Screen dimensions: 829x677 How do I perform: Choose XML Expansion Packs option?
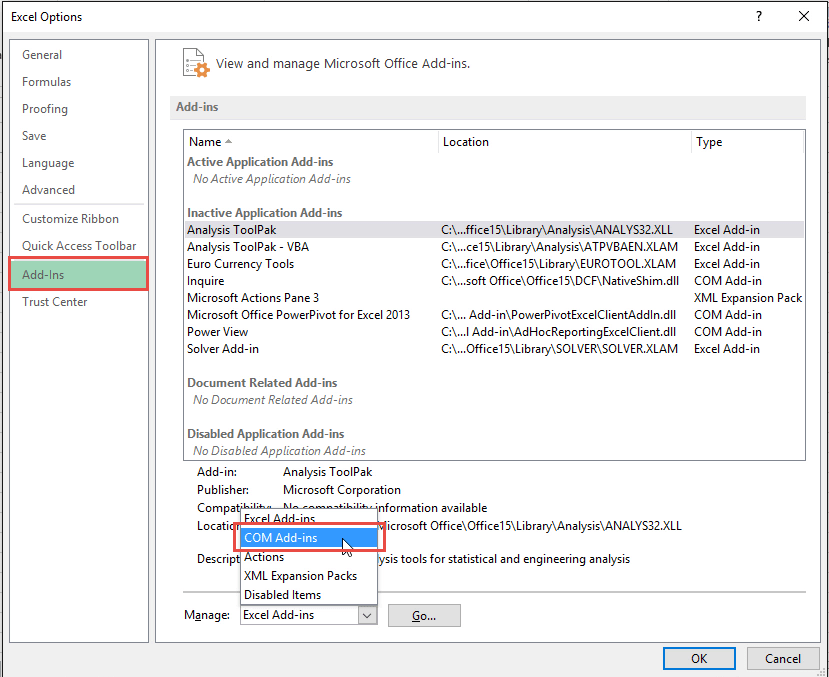pos(309,576)
